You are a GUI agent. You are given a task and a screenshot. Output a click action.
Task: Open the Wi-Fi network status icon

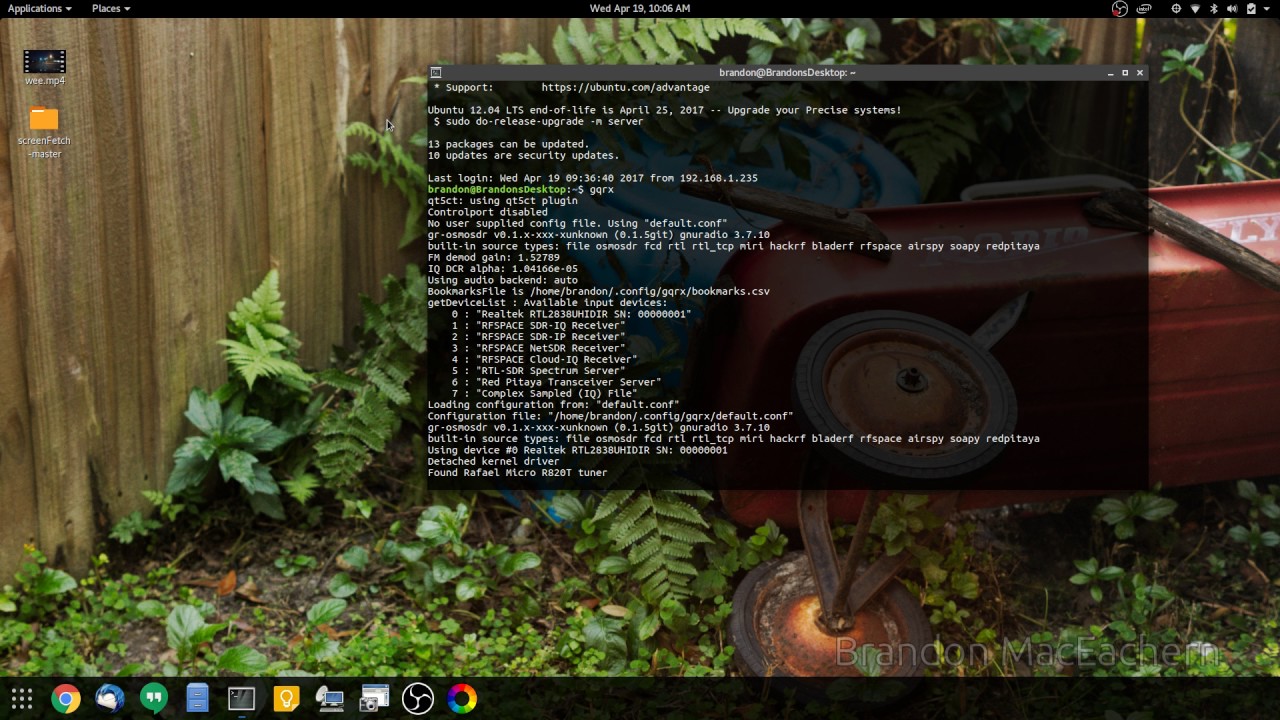pos(1195,8)
